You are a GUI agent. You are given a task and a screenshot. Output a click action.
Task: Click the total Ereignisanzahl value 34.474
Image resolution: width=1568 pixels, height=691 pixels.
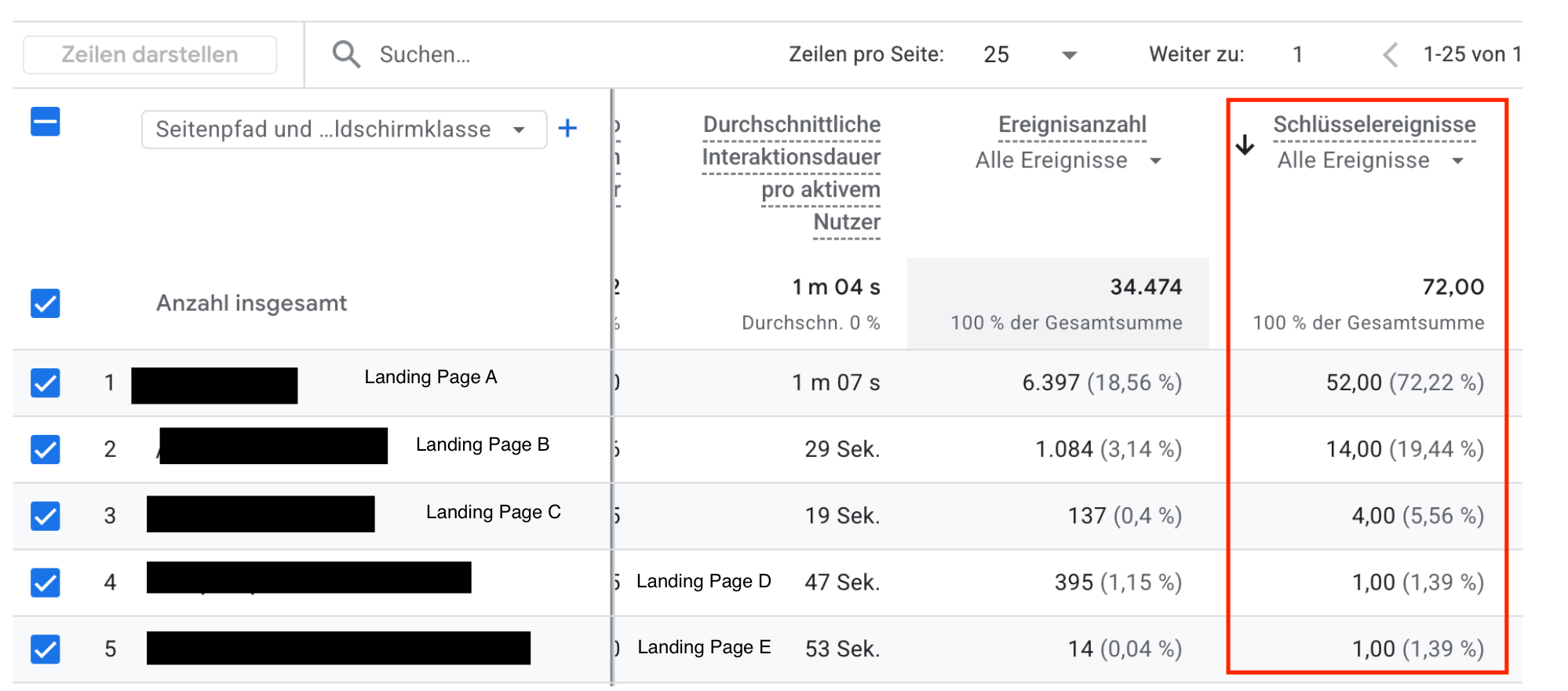click(x=1146, y=287)
